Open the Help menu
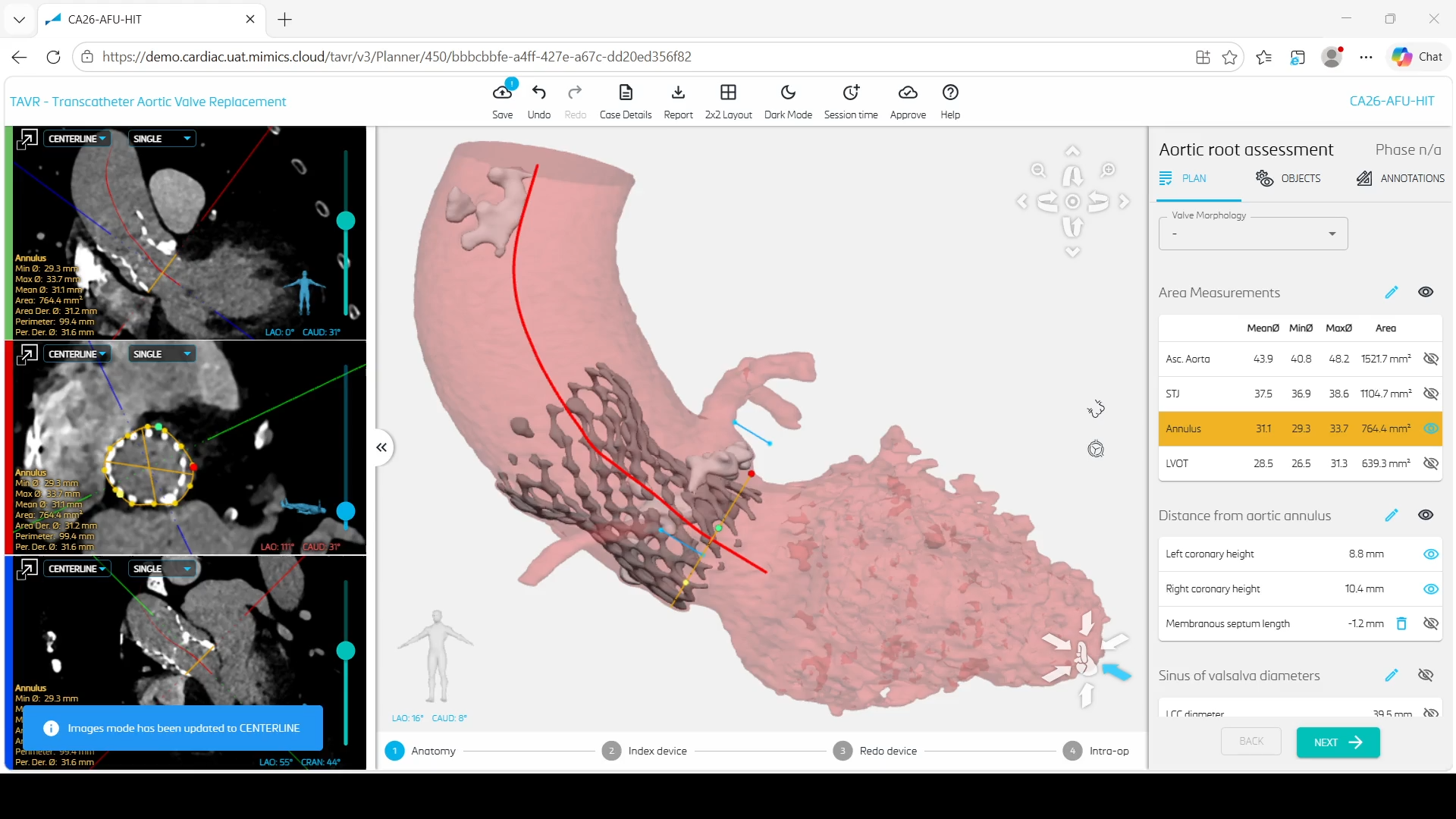This screenshot has width=1456, height=819. (950, 93)
